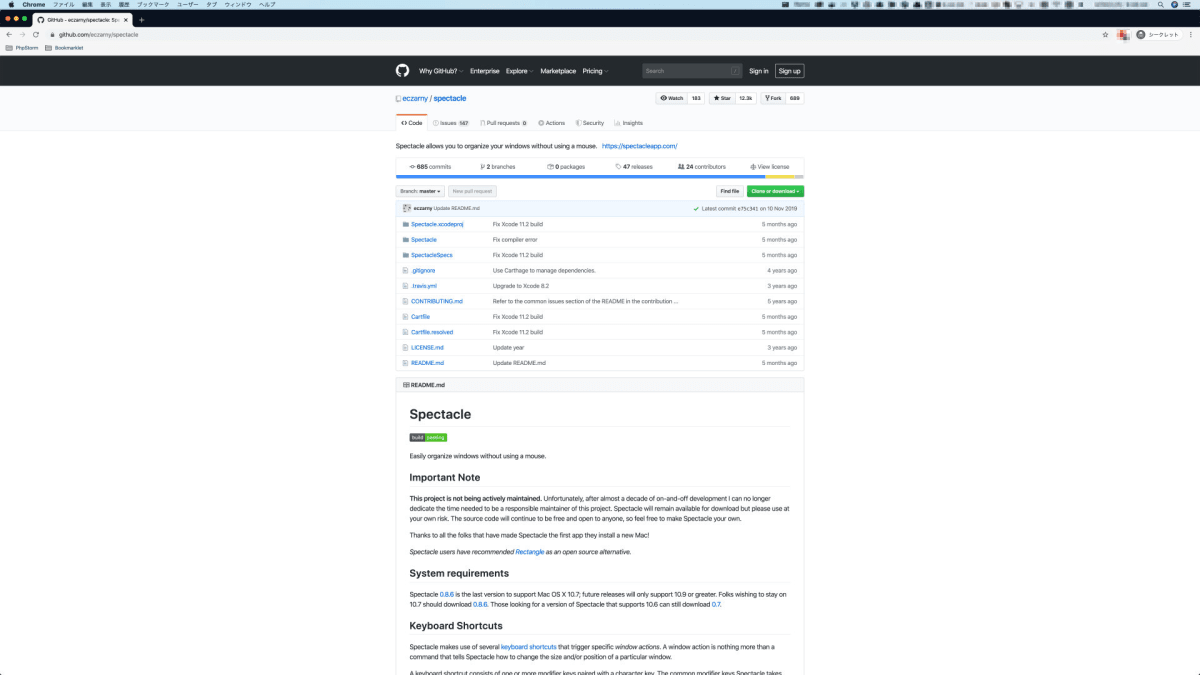Open Chrome's ファイル menu
Viewport: 1200px width, 675px height.
[63, 4]
